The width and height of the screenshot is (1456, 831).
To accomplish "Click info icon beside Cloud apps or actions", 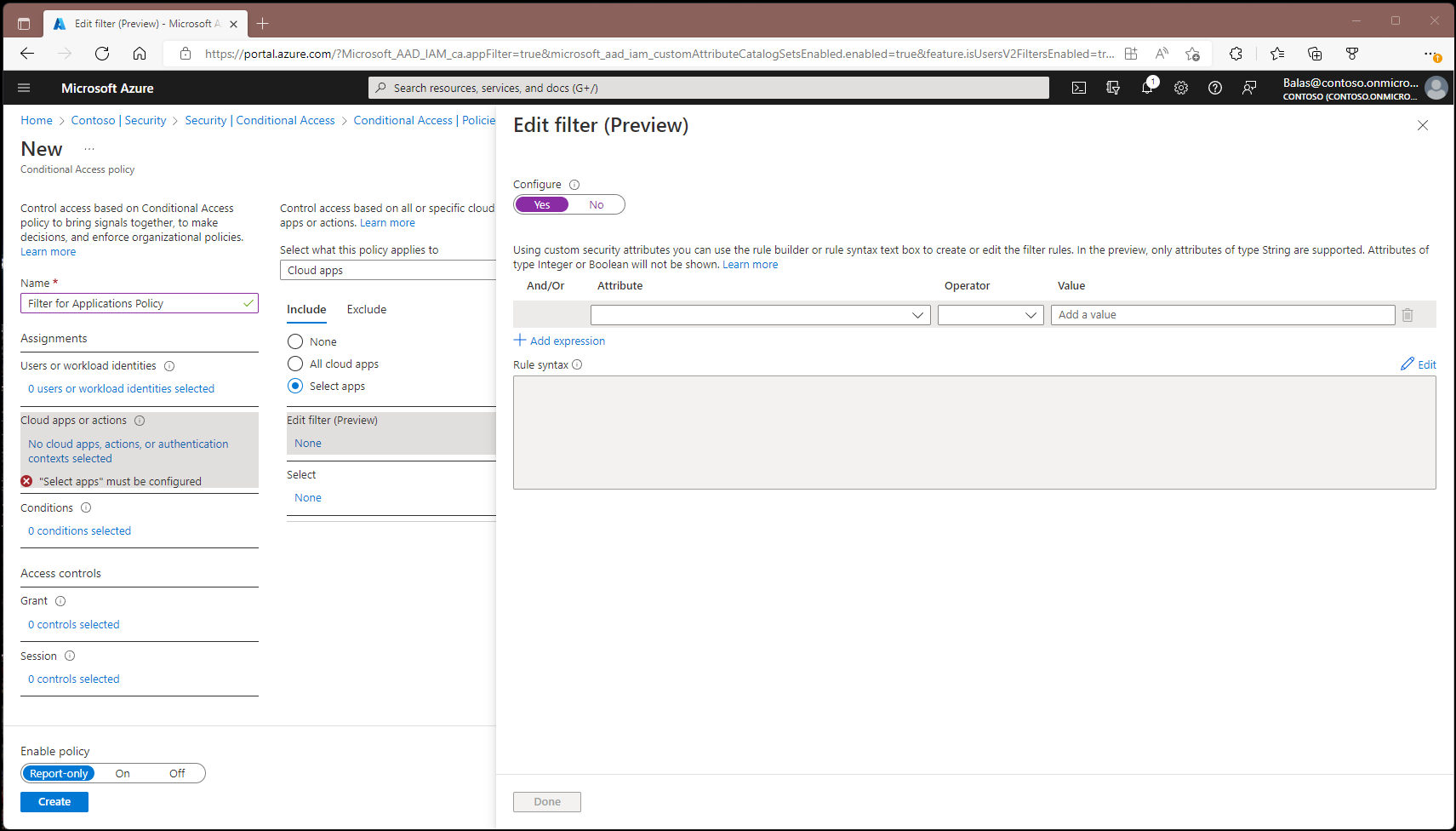I will click(x=140, y=421).
